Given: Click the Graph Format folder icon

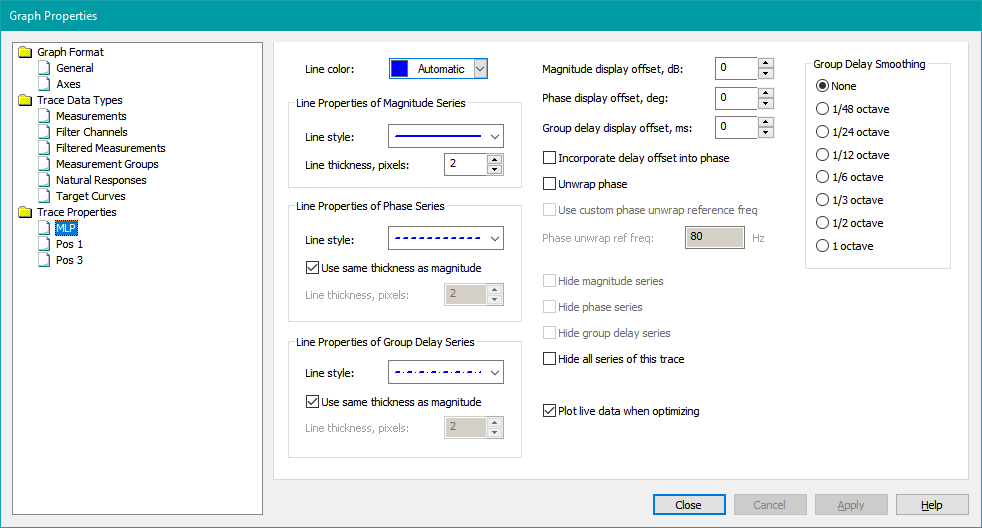Looking at the screenshot, I should pos(25,52).
